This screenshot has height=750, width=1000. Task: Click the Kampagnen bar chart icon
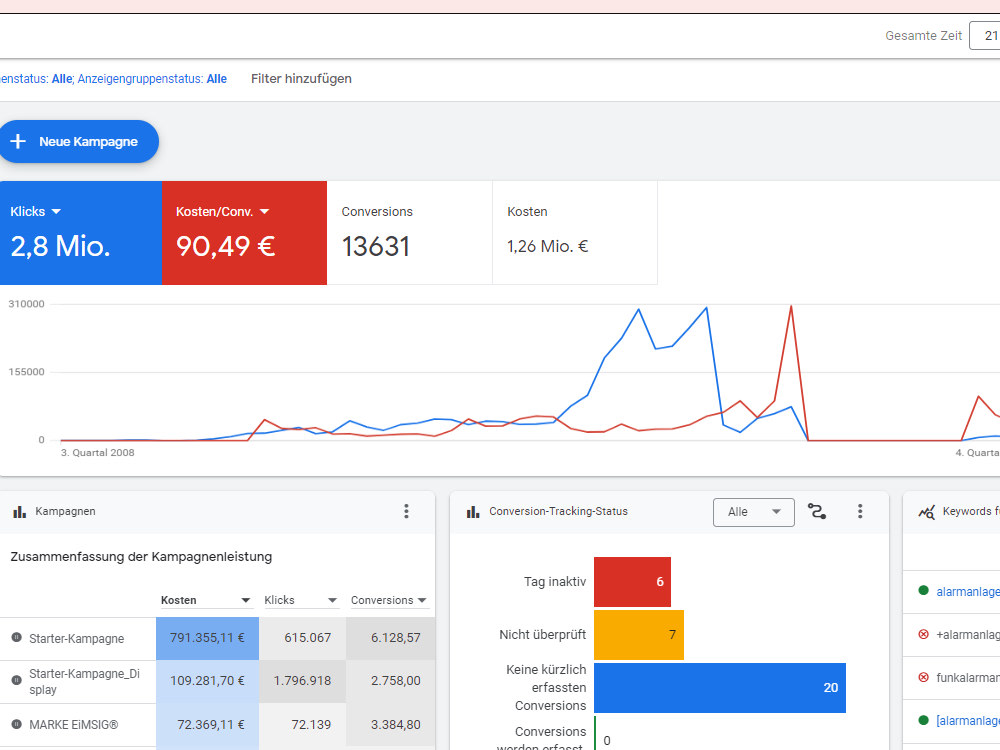[20, 511]
